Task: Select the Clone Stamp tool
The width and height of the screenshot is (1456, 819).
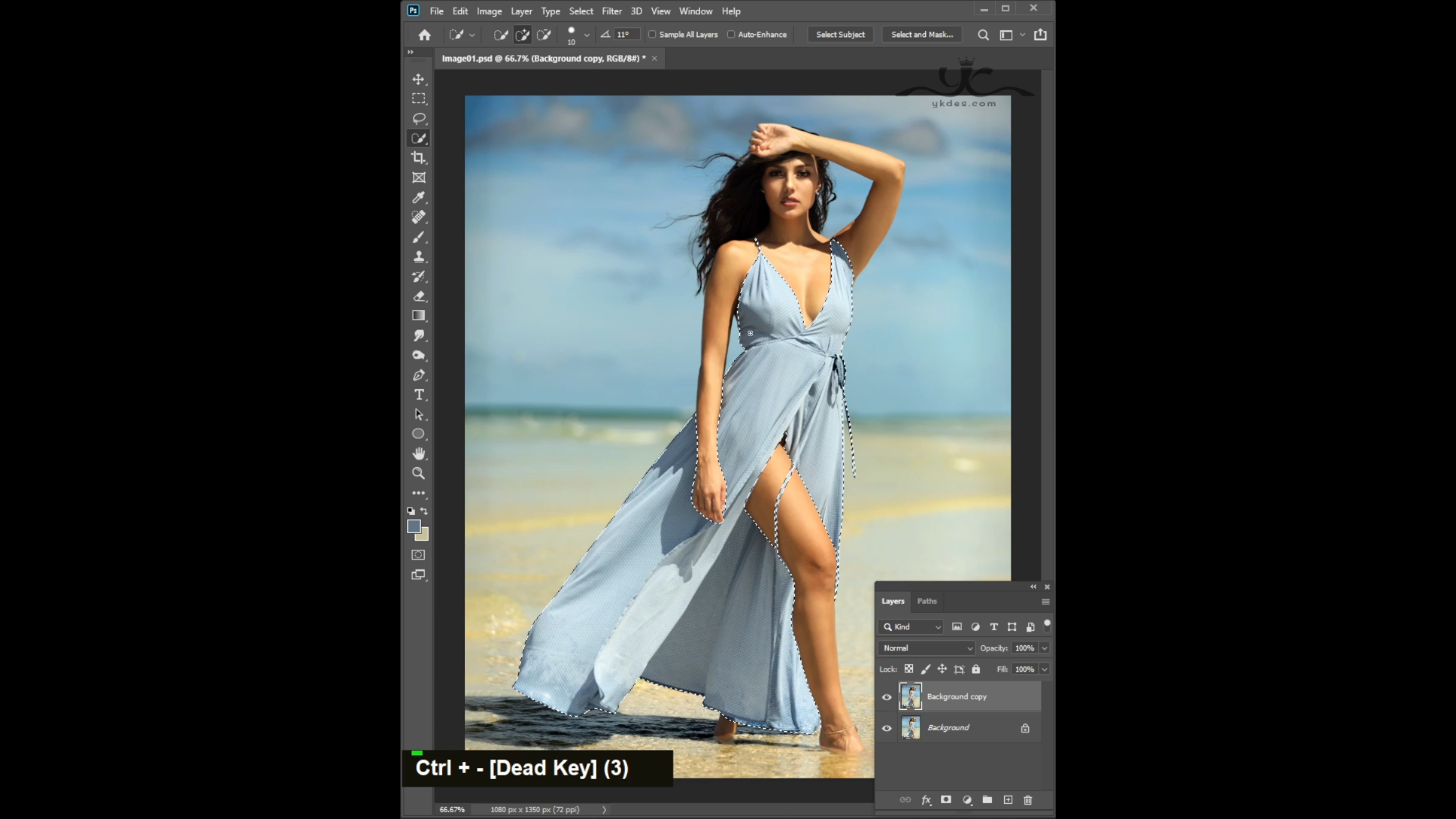Action: pyautogui.click(x=418, y=256)
